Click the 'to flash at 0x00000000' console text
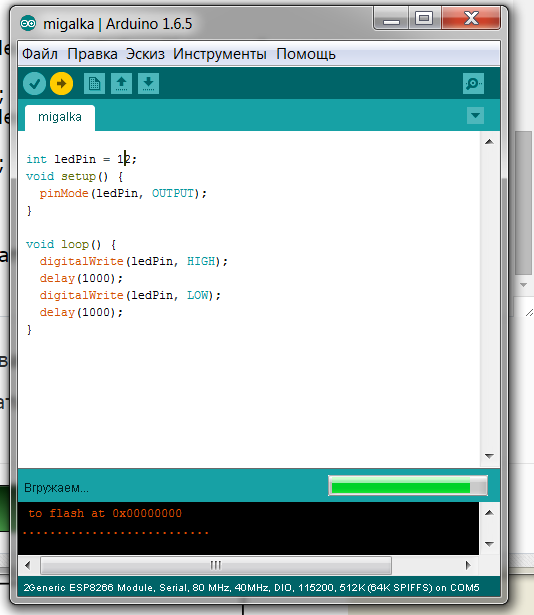Viewport: 534px width, 615px height. point(105,513)
